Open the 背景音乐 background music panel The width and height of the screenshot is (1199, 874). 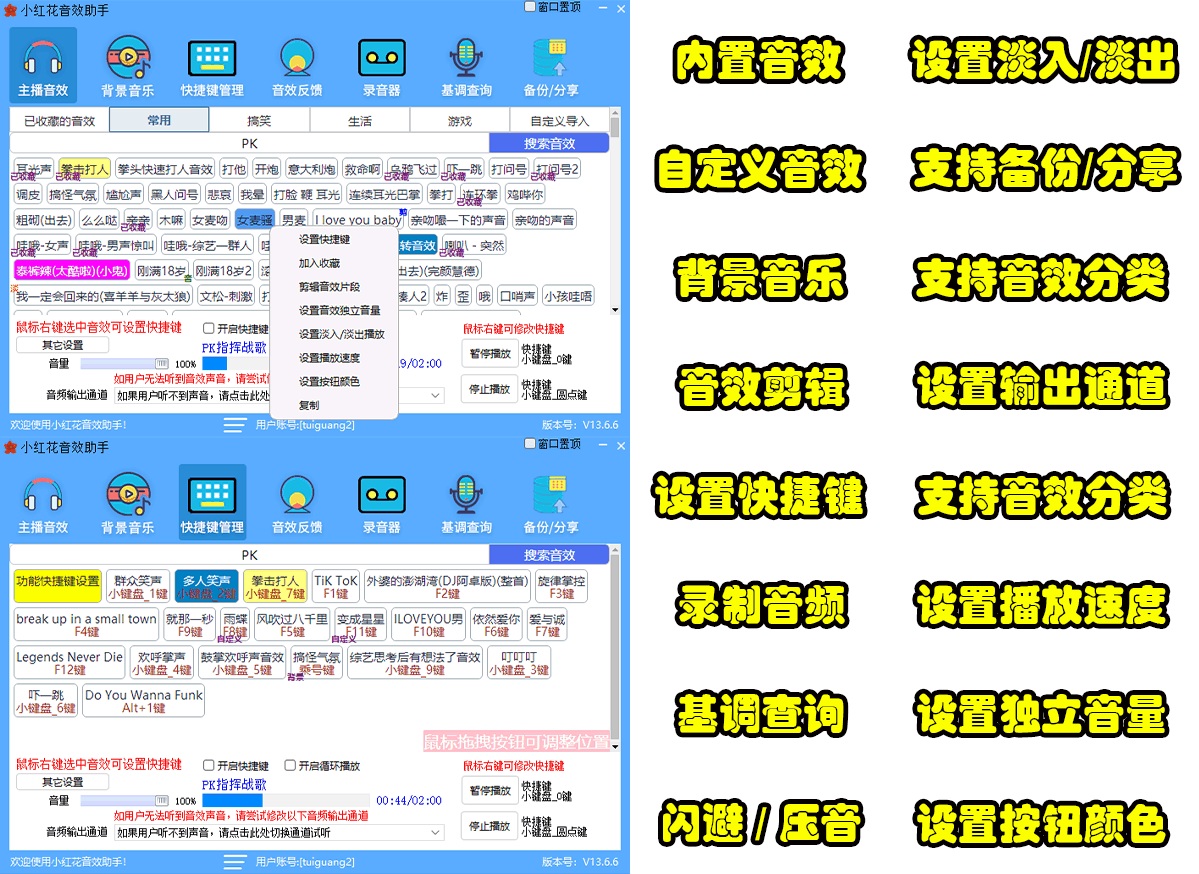pyautogui.click(x=126, y=60)
